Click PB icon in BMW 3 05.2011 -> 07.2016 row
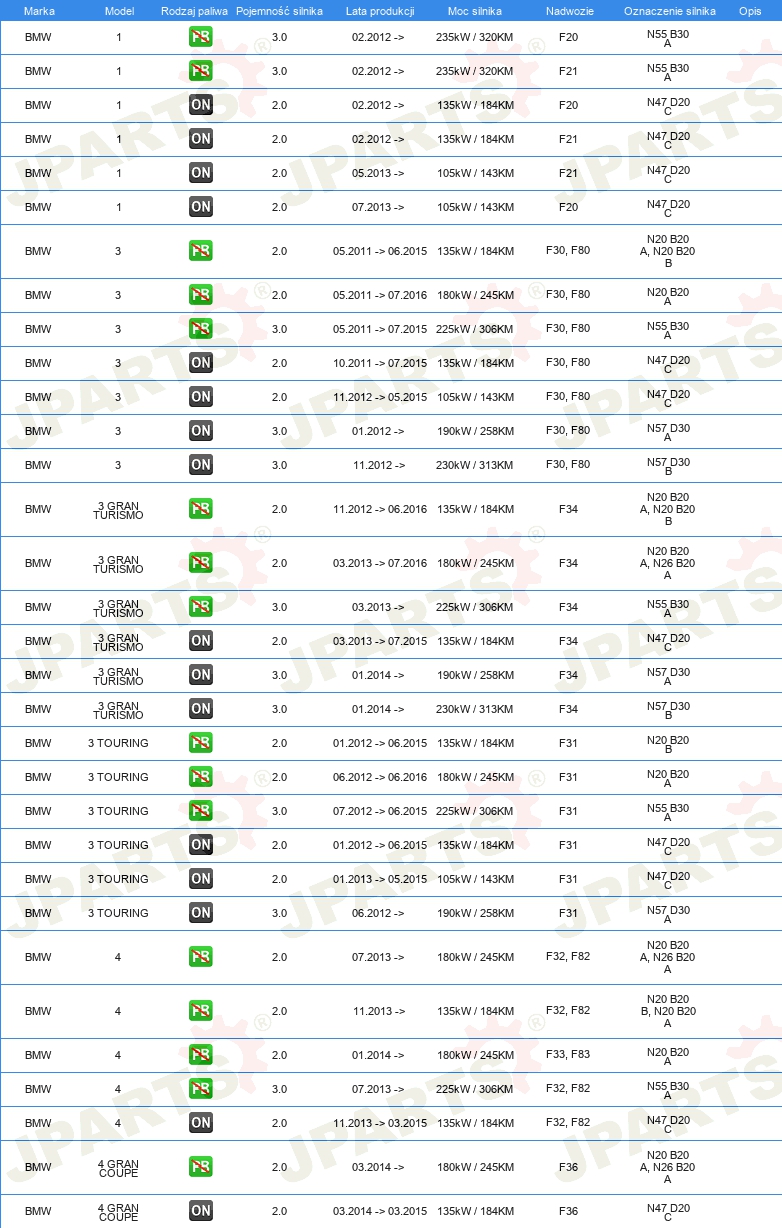The width and height of the screenshot is (782, 1228). (x=201, y=295)
